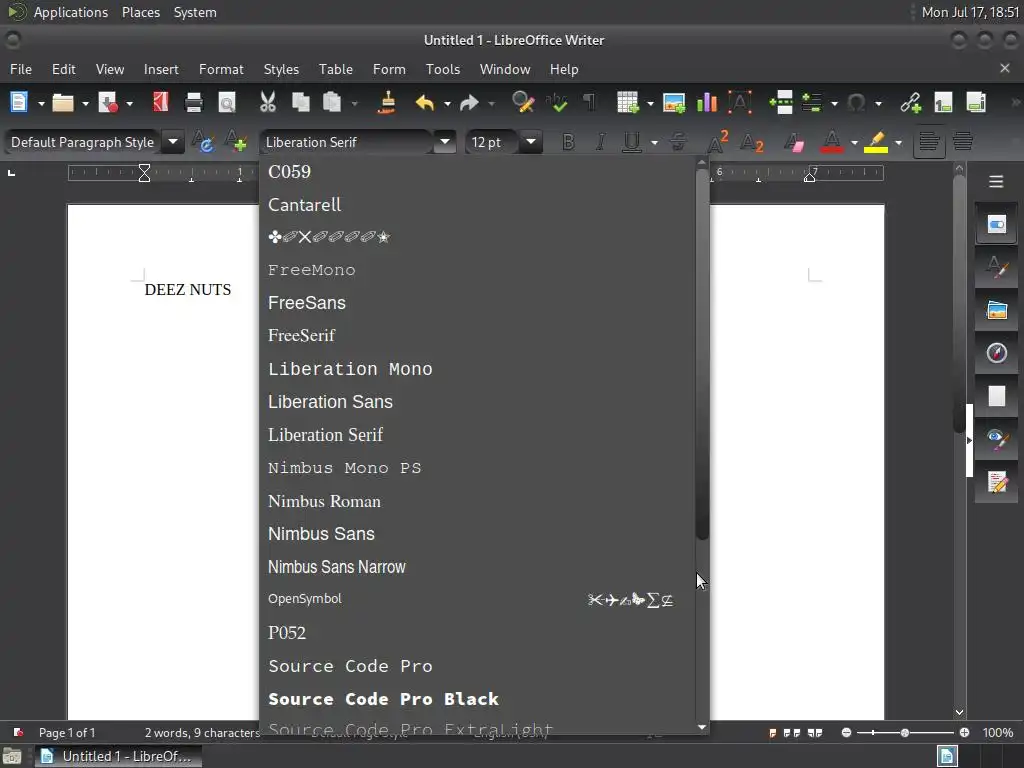The image size is (1024, 768).
Task: Open the Tools menu
Action: pos(443,69)
